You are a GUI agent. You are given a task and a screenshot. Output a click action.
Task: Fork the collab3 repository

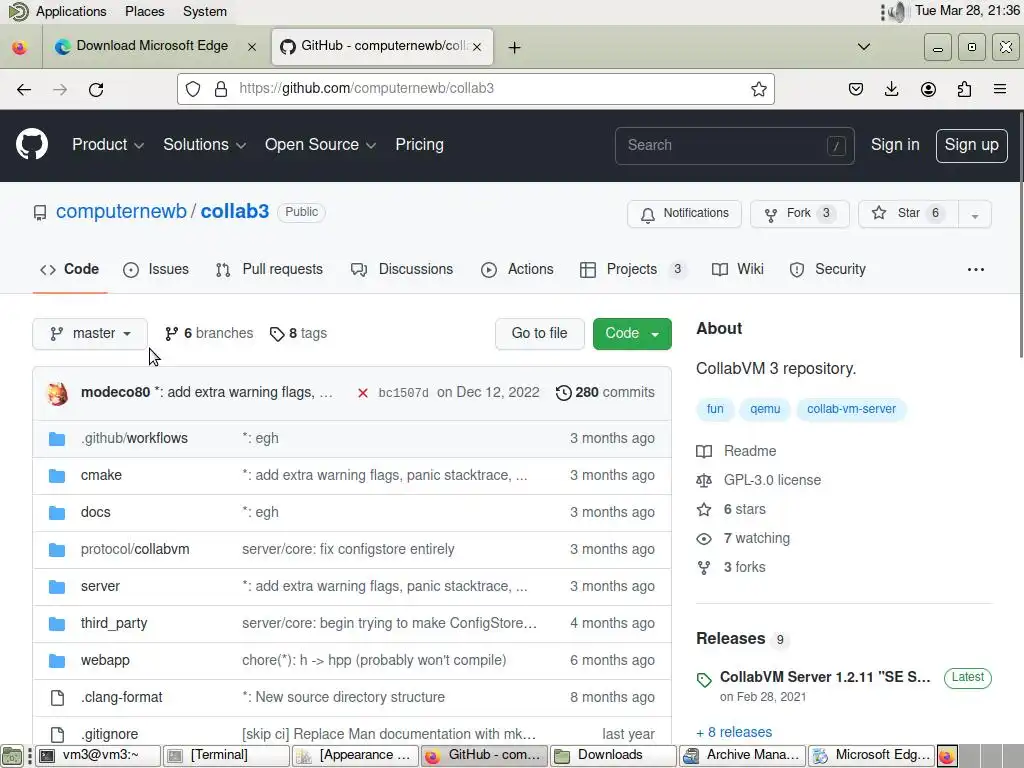[799, 214]
